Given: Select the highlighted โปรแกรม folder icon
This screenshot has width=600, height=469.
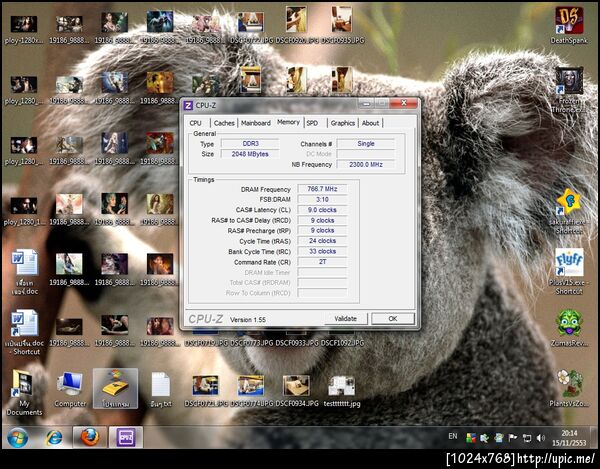Looking at the screenshot, I should pos(115,388).
